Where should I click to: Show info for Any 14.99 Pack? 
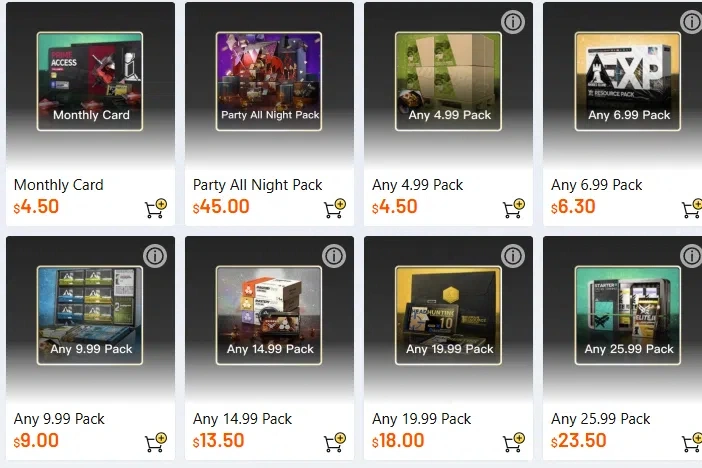point(334,256)
